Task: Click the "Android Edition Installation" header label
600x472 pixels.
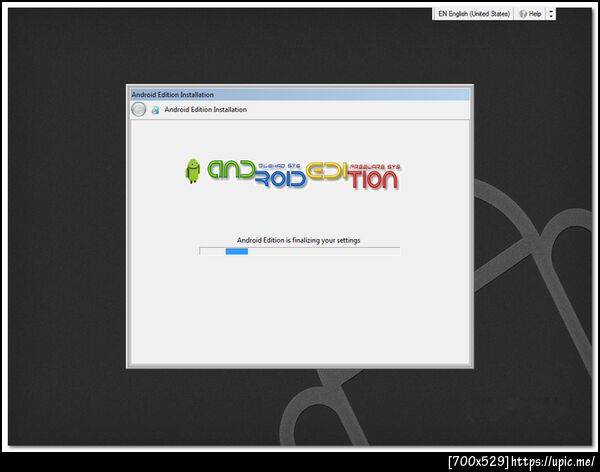Action: pyautogui.click(x=205, y=109)
